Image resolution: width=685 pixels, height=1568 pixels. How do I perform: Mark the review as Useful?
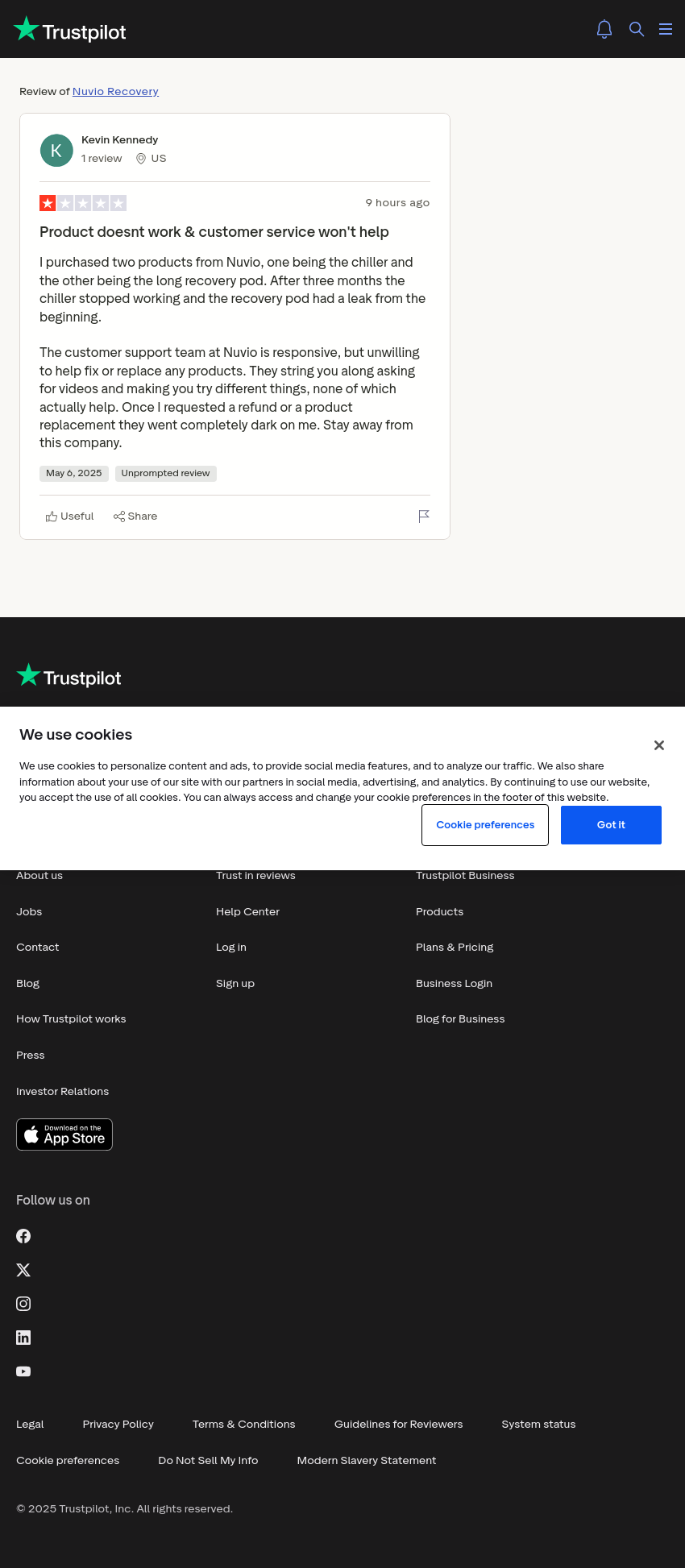70,516
